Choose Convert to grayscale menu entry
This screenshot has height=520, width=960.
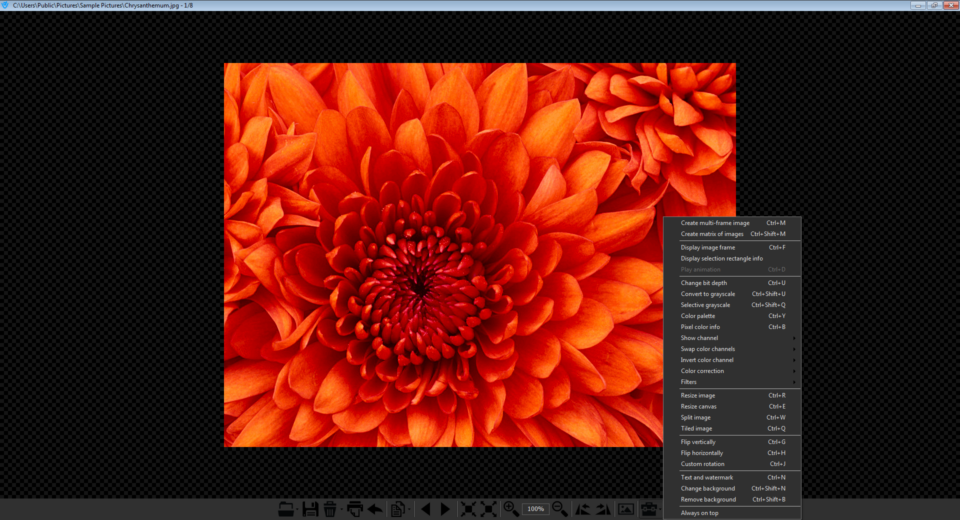tap(708, 294)
